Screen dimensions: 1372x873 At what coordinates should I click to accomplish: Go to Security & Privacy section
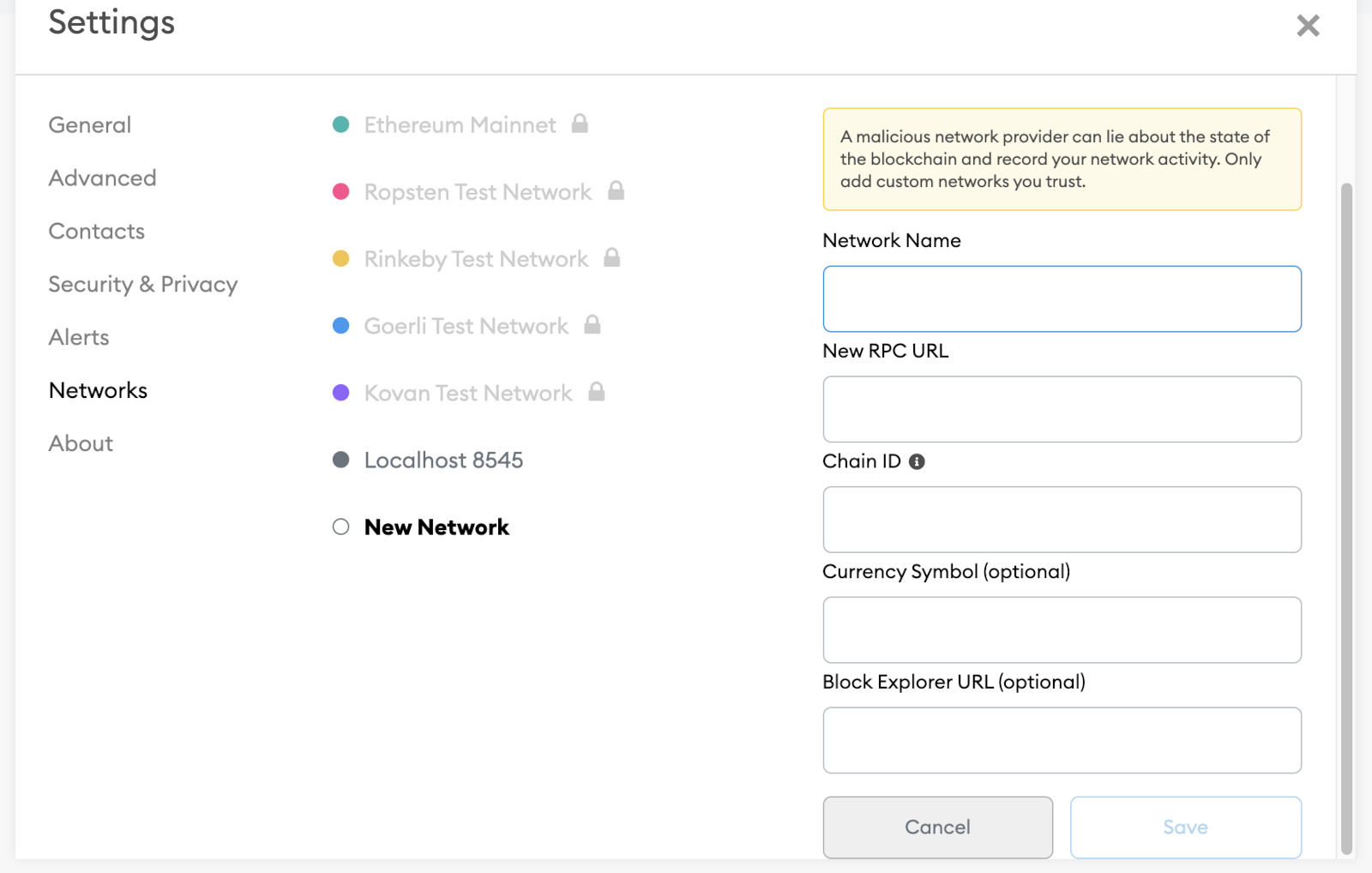pos(142,285)
